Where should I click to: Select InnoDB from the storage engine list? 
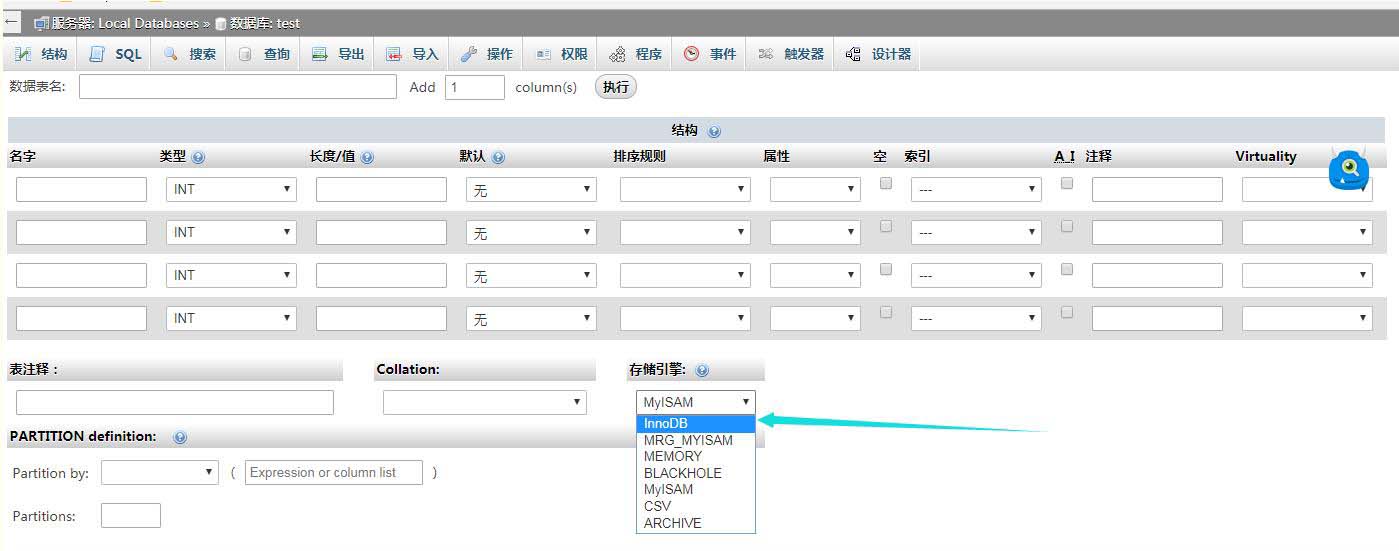pyautogui.click(x=696, y=424)
